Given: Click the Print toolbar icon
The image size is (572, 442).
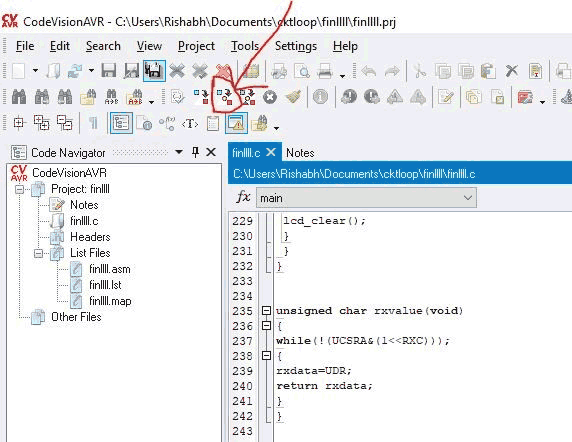Looking at the screenshot, I should 325,71.
